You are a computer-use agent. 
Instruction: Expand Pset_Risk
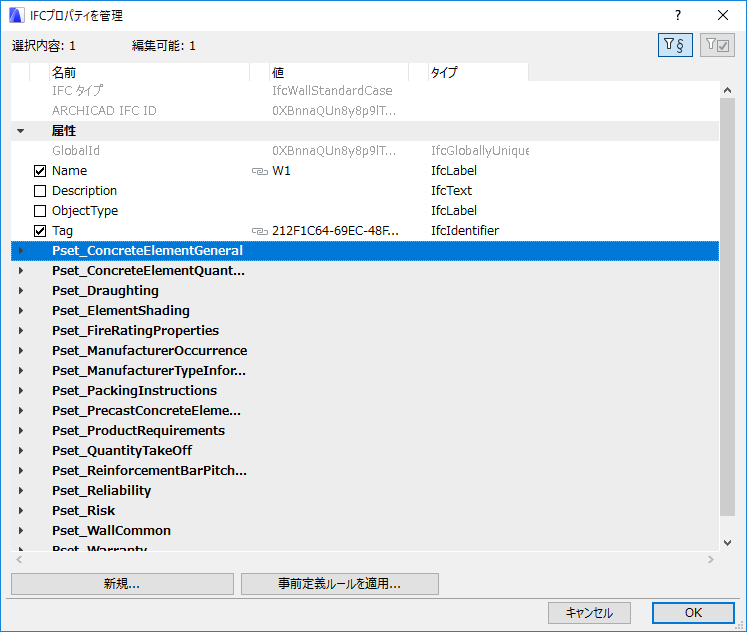pyautogui.click(x=20, y=511)
